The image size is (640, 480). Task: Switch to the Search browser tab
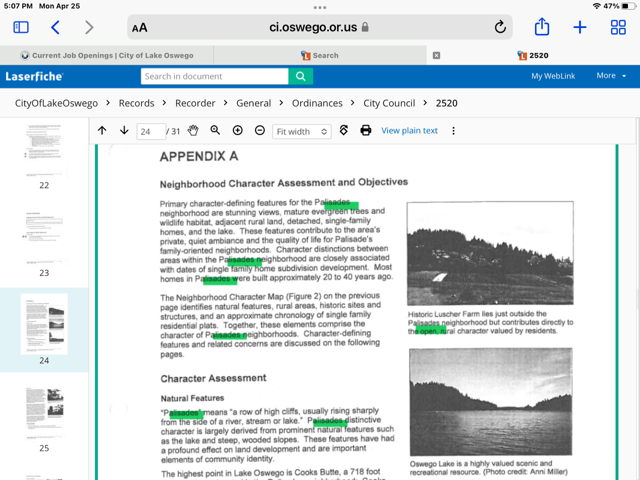(x=320, y=55)
